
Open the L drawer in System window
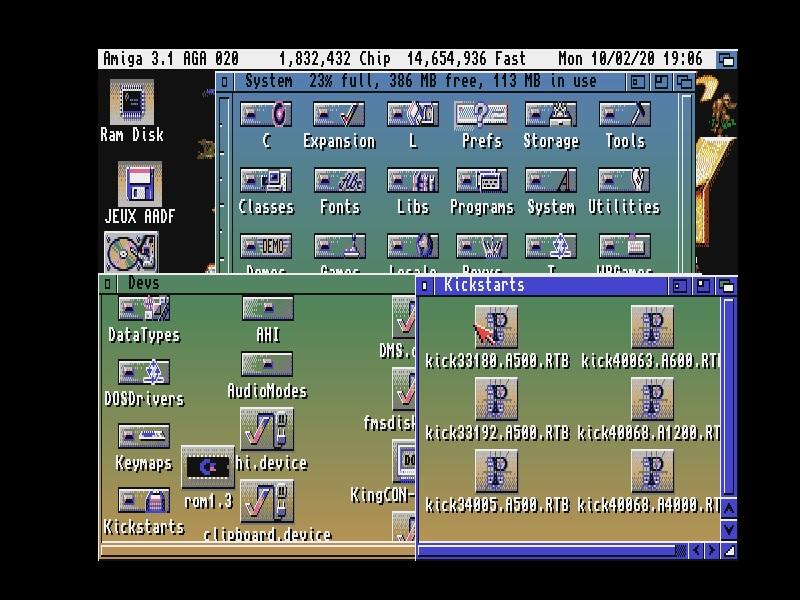[413, 114]
